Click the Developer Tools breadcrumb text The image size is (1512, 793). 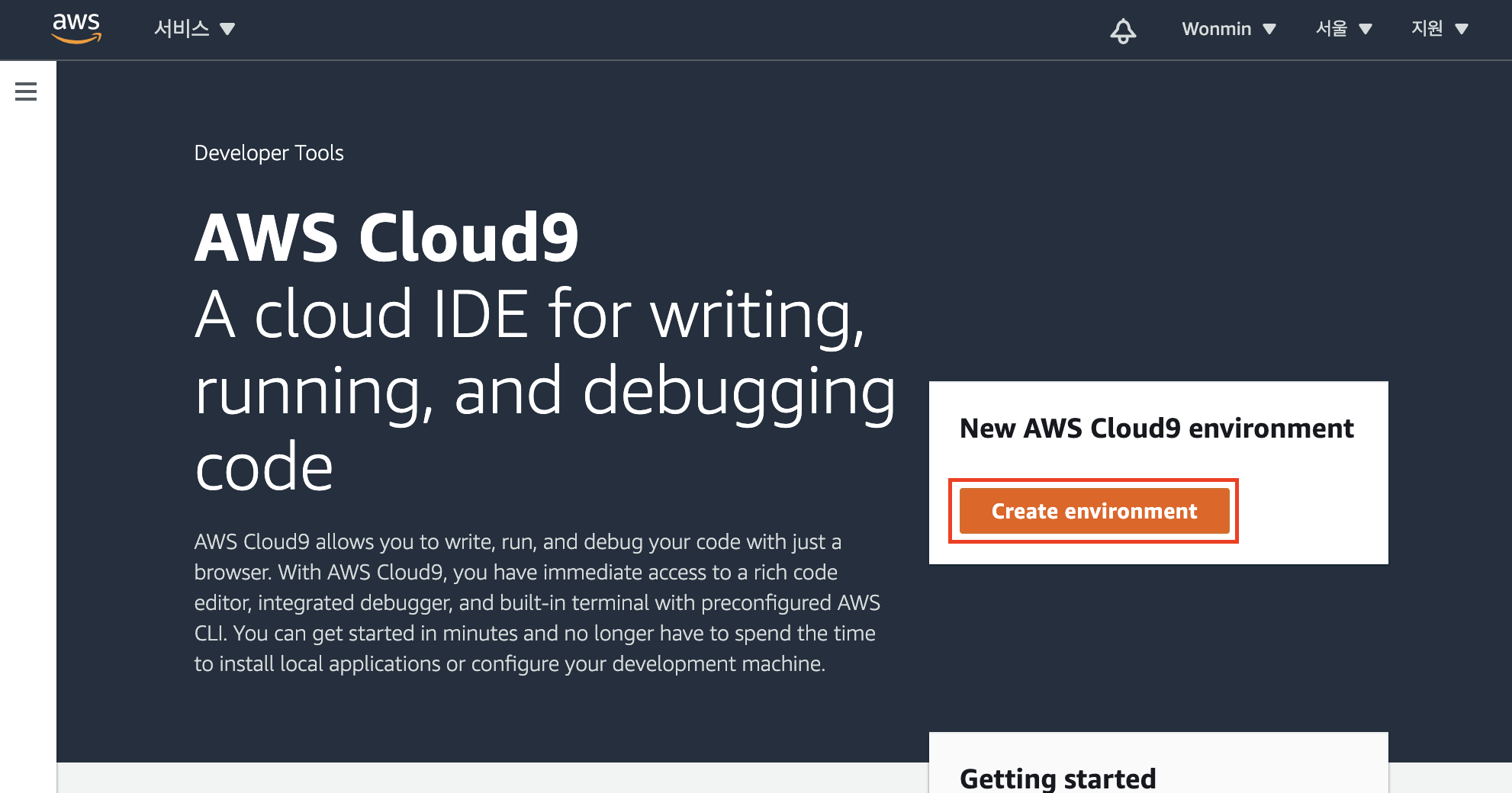click(x=269, y=152)
